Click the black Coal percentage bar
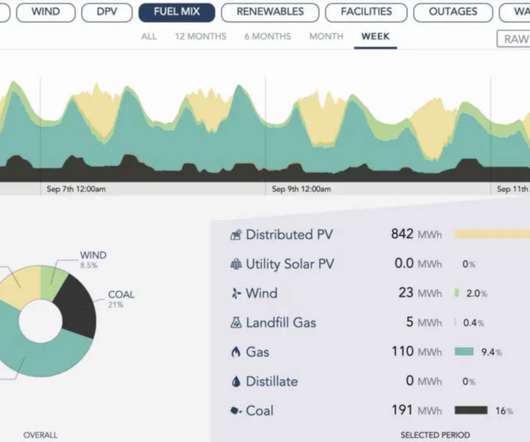 471,410
